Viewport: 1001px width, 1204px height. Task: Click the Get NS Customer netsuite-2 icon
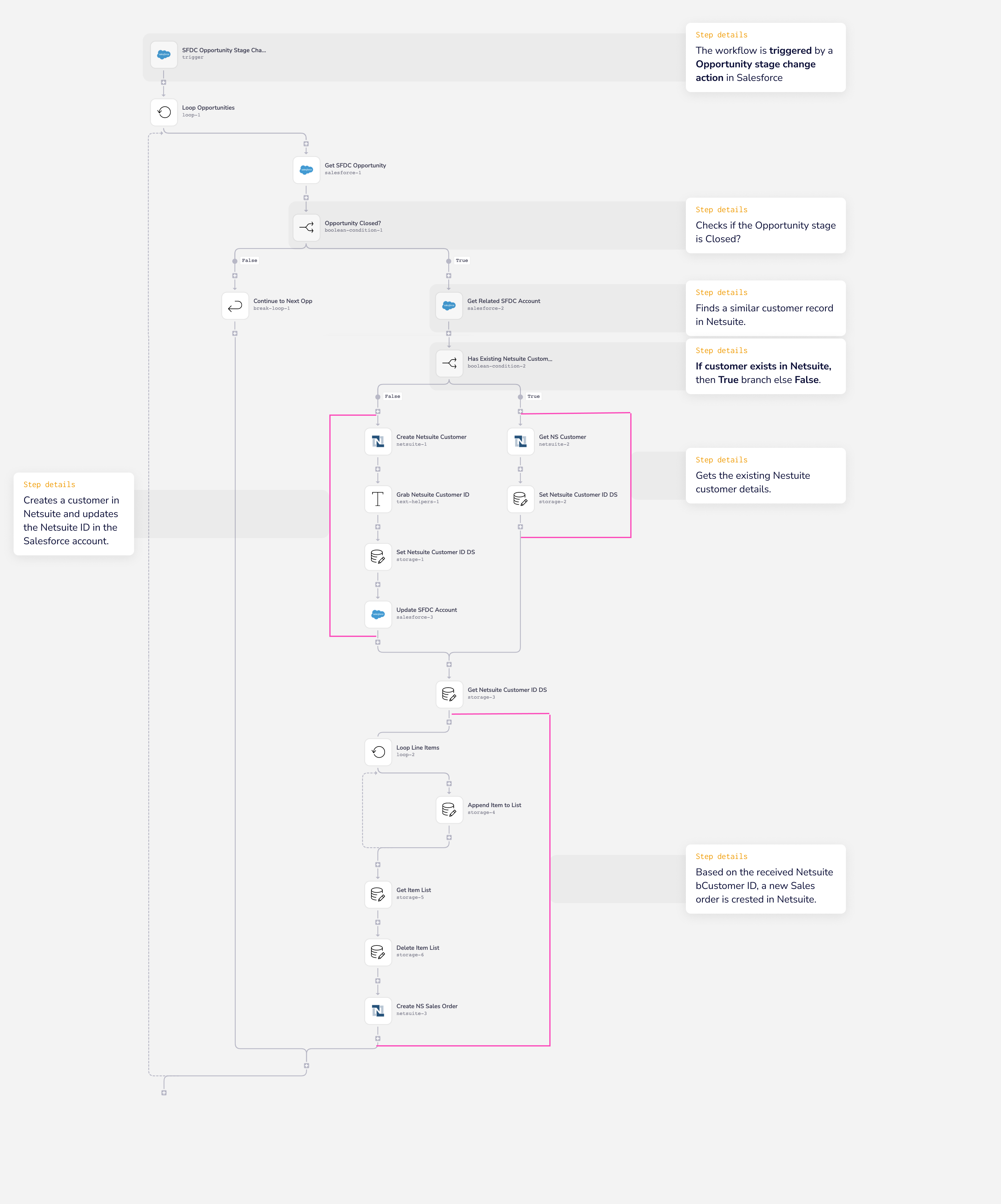pyautogui.click(x=521, y=441)
